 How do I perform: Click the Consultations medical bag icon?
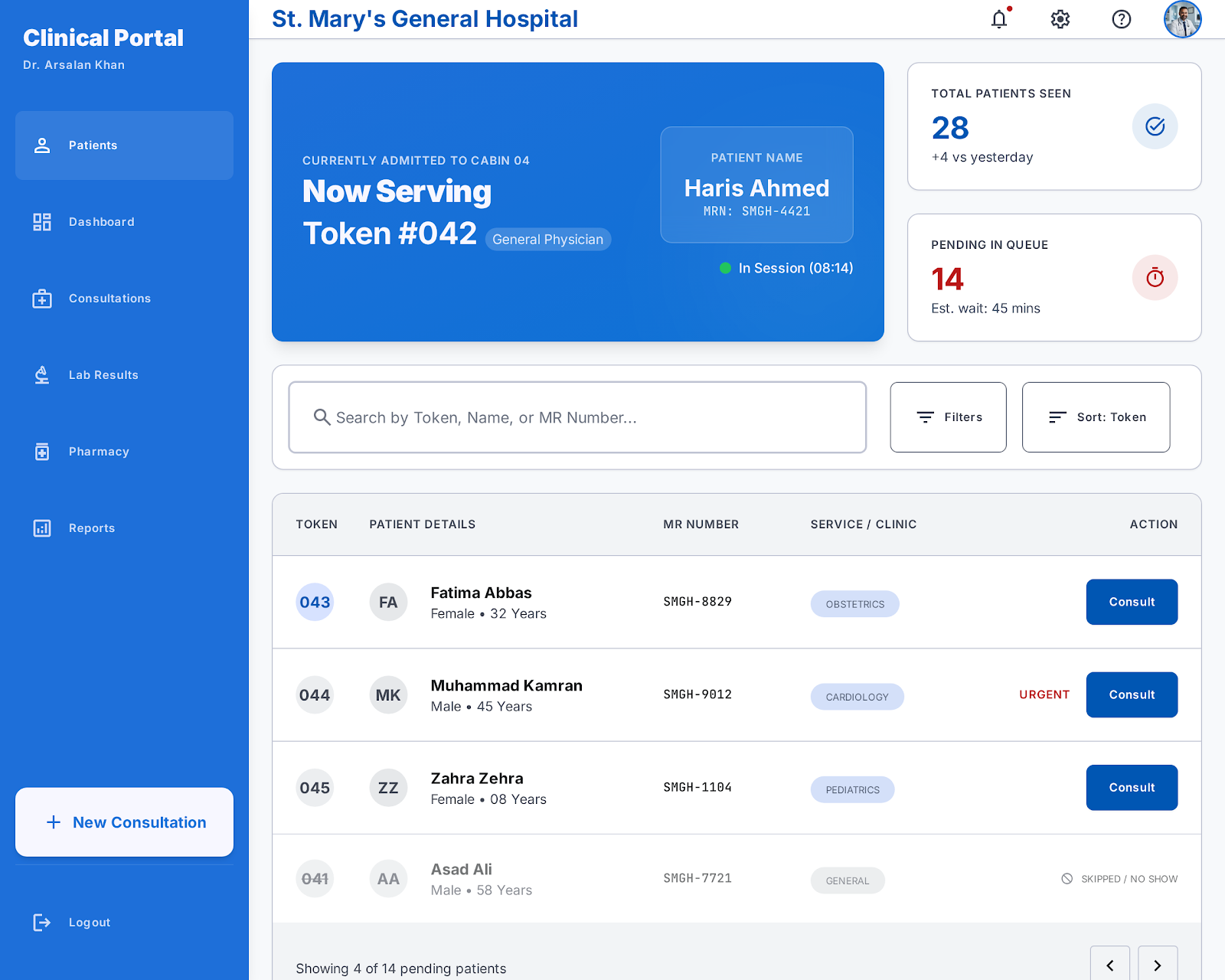[42, 299]
